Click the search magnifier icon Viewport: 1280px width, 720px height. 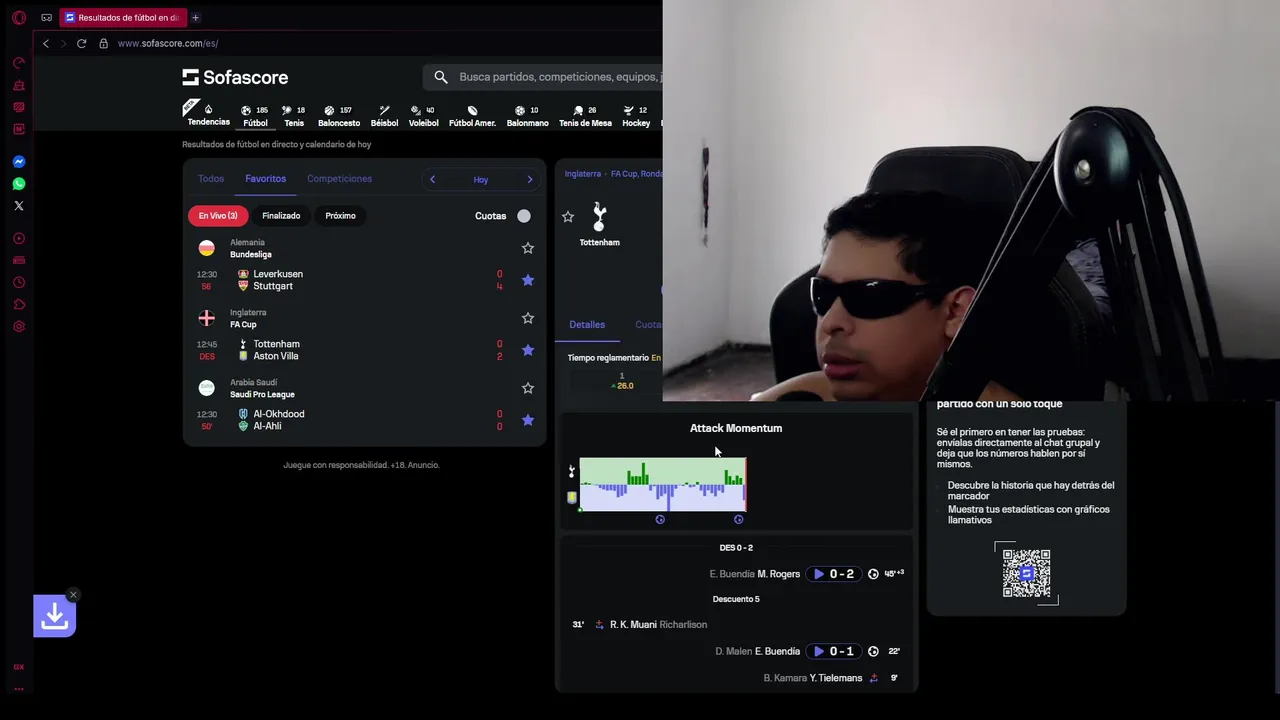point(441,77)
